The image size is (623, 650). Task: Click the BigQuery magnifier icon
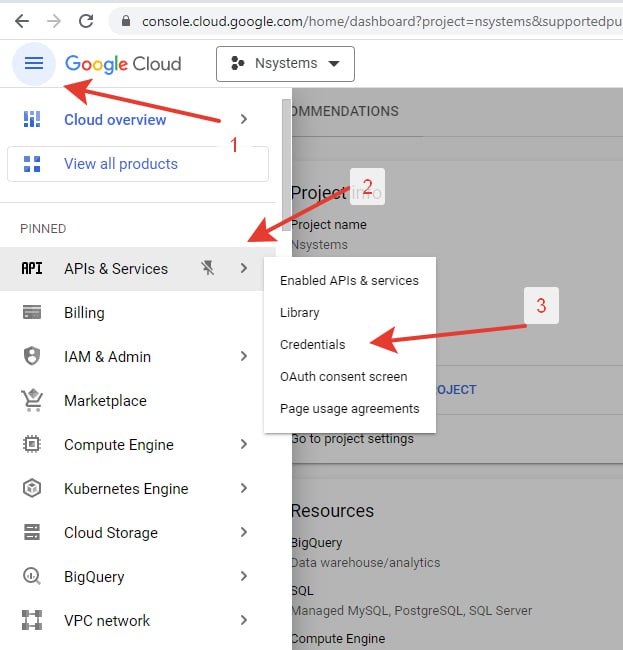[32, 576]
